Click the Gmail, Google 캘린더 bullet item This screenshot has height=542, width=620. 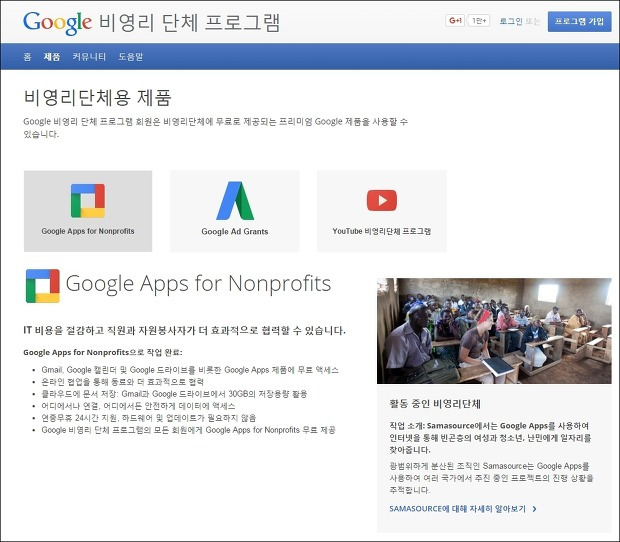[x=190, y=370]
